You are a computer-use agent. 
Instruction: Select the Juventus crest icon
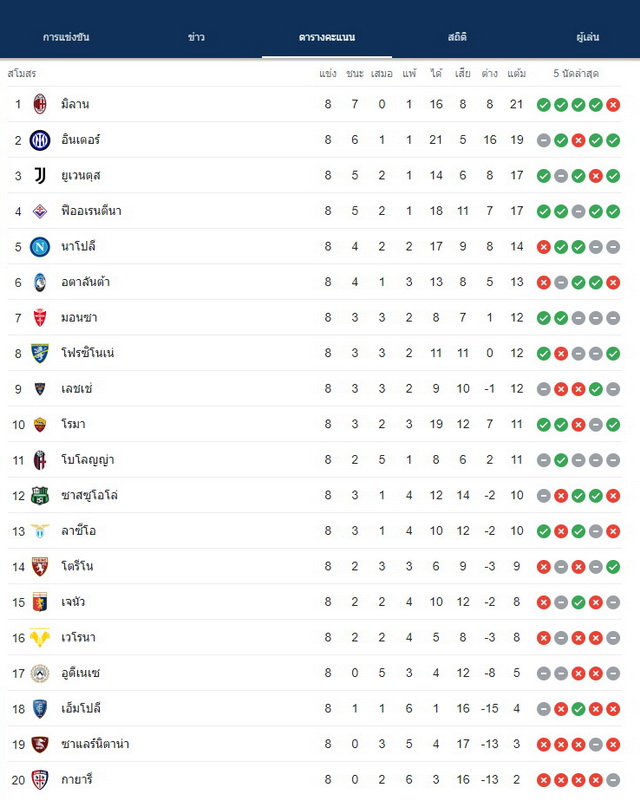(40, 175)
